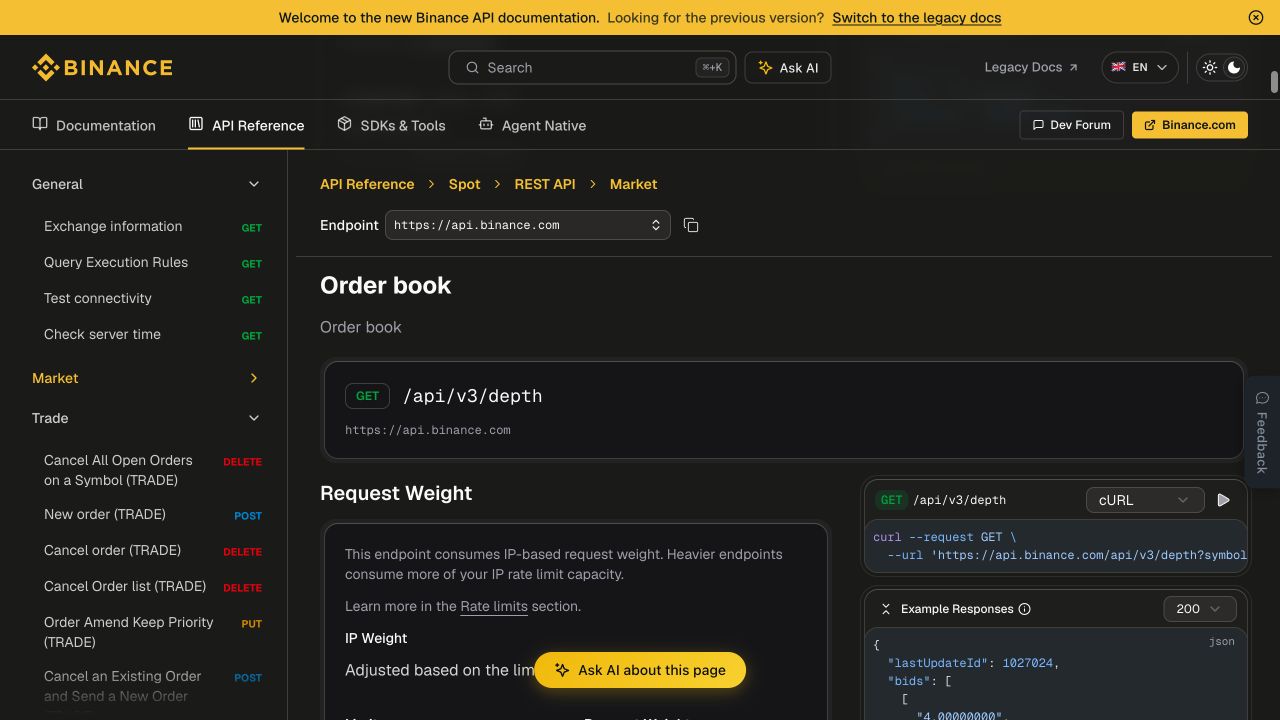Open New order (TRADE) sidebar item
The width and height of the screenshot is (1280, 720).
tap(153, 515)
